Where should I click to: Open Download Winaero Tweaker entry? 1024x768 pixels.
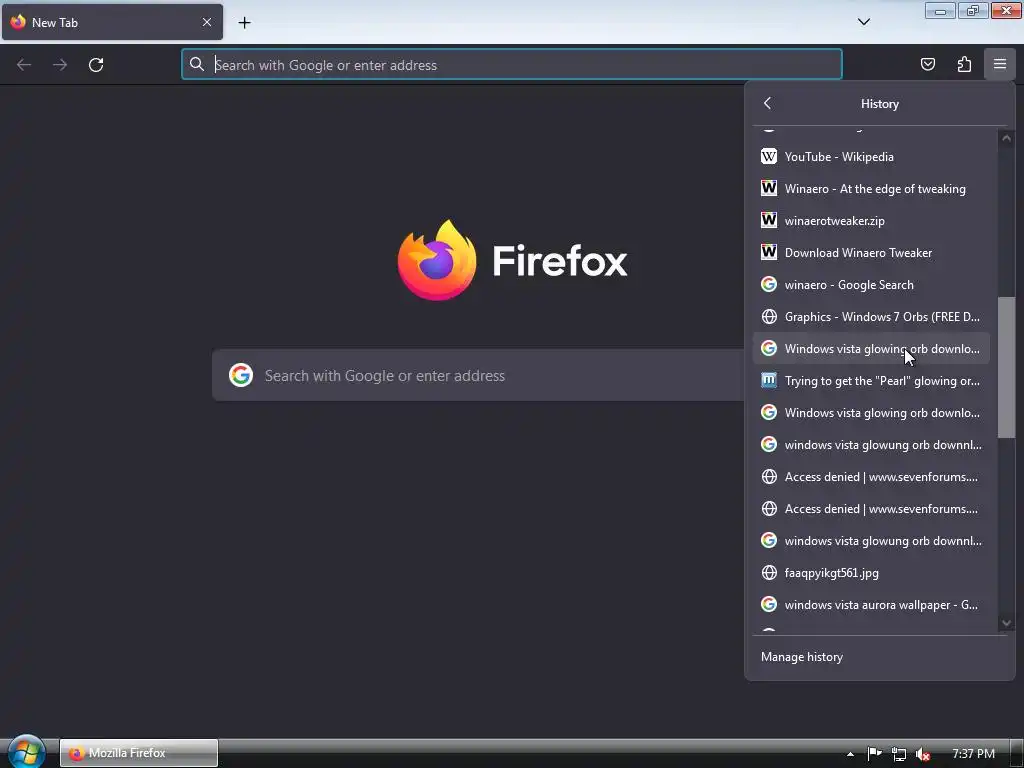871,253
